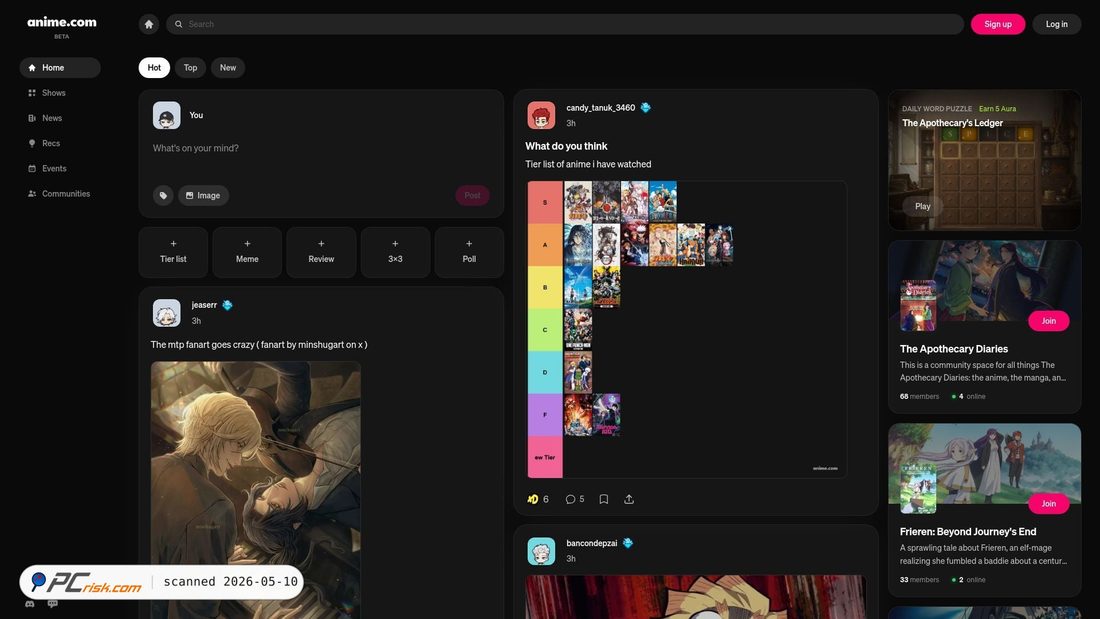Bookmark the tier list post
Viewport: 1100px width, 619px height.
[603, 499]
